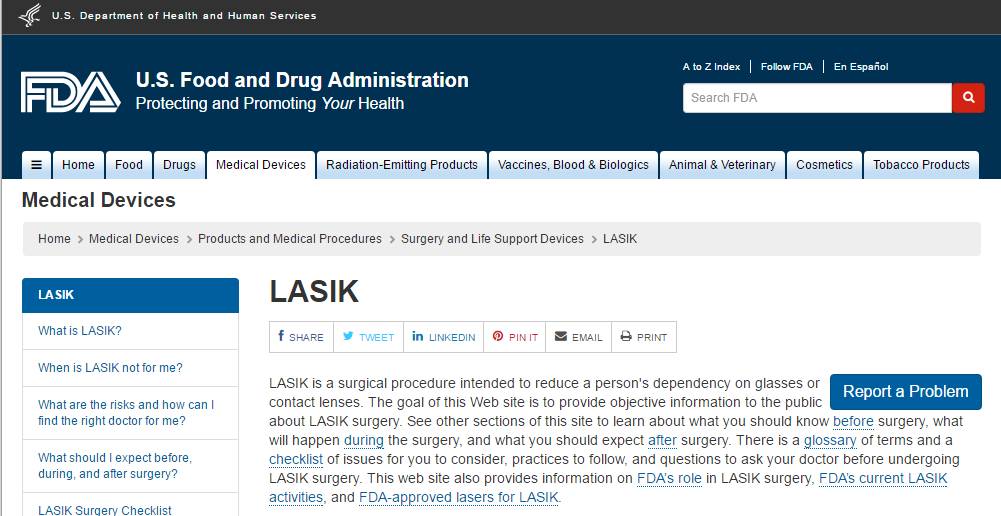Open the glossary link in the paragraph
This screenshot has height=516, width=1001.
(x=830, y=440)
